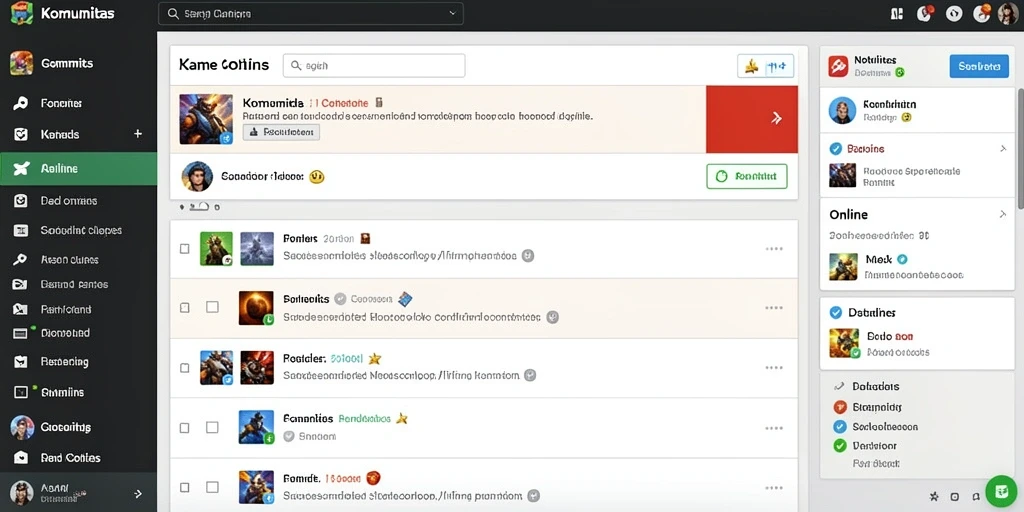Click the plus icon beside Kaneds in sidebar
This screenshot has width=1024, height=512.
tap(138, 134)
